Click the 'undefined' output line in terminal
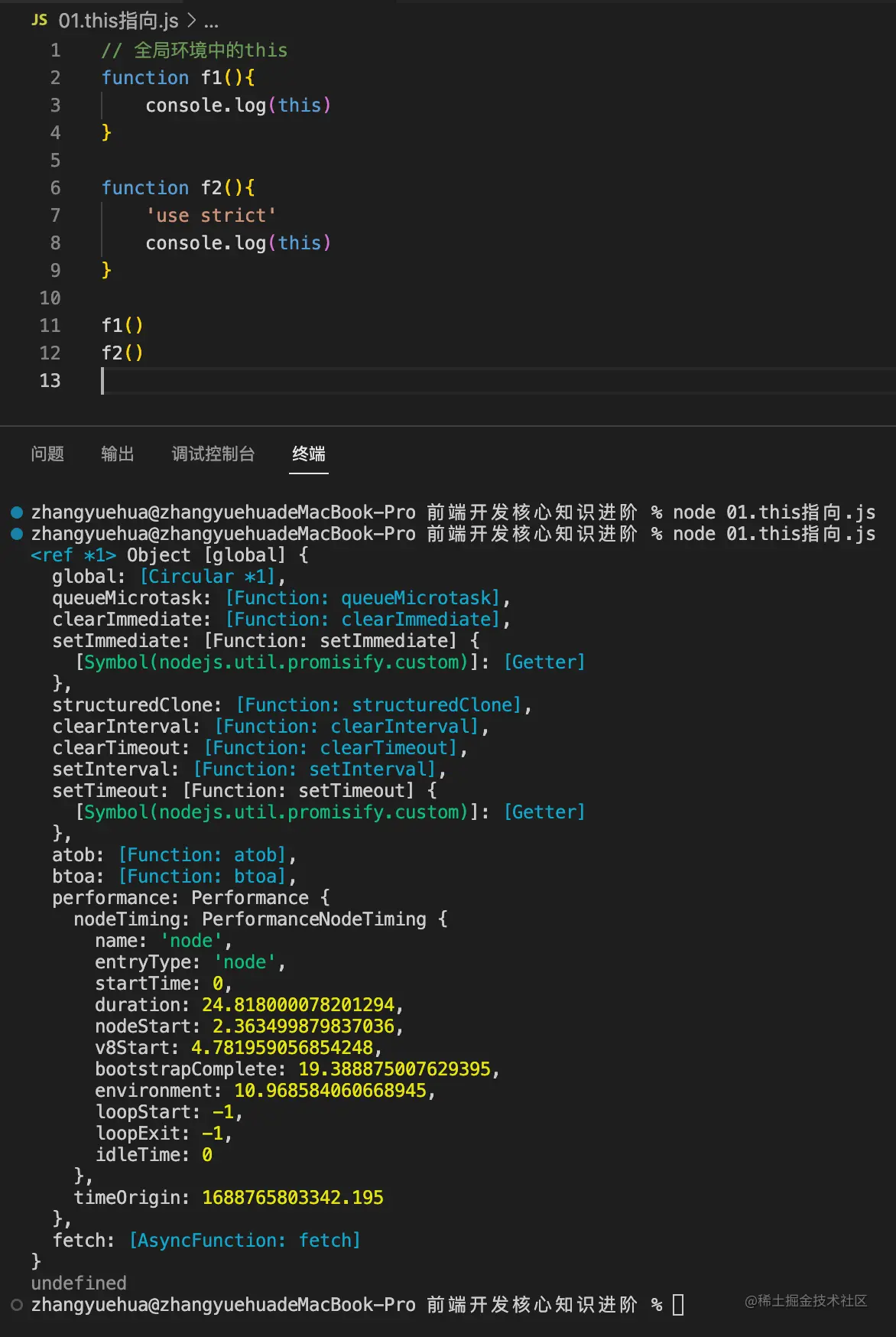The width and height of the screenshot is (896, 1337). click(79, 1283)
